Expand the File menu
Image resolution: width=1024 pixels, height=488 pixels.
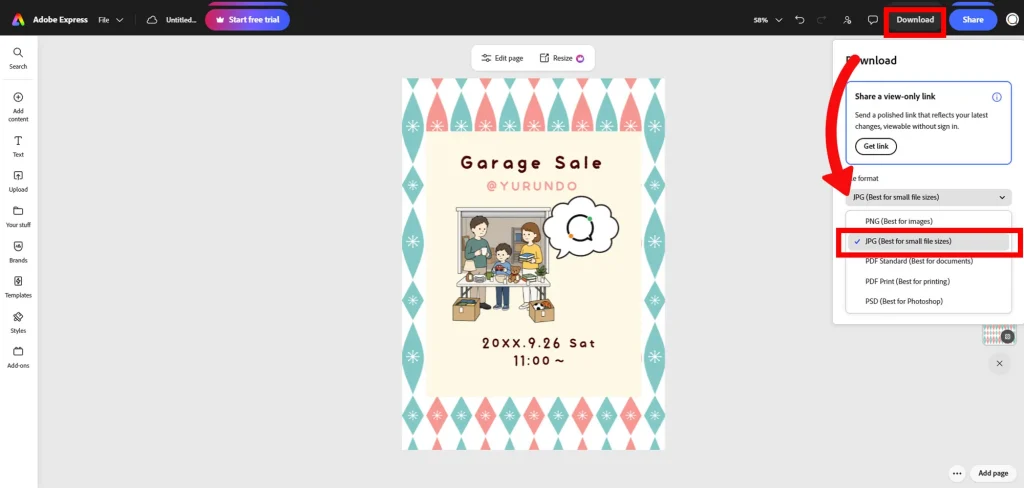pos(111,20)
